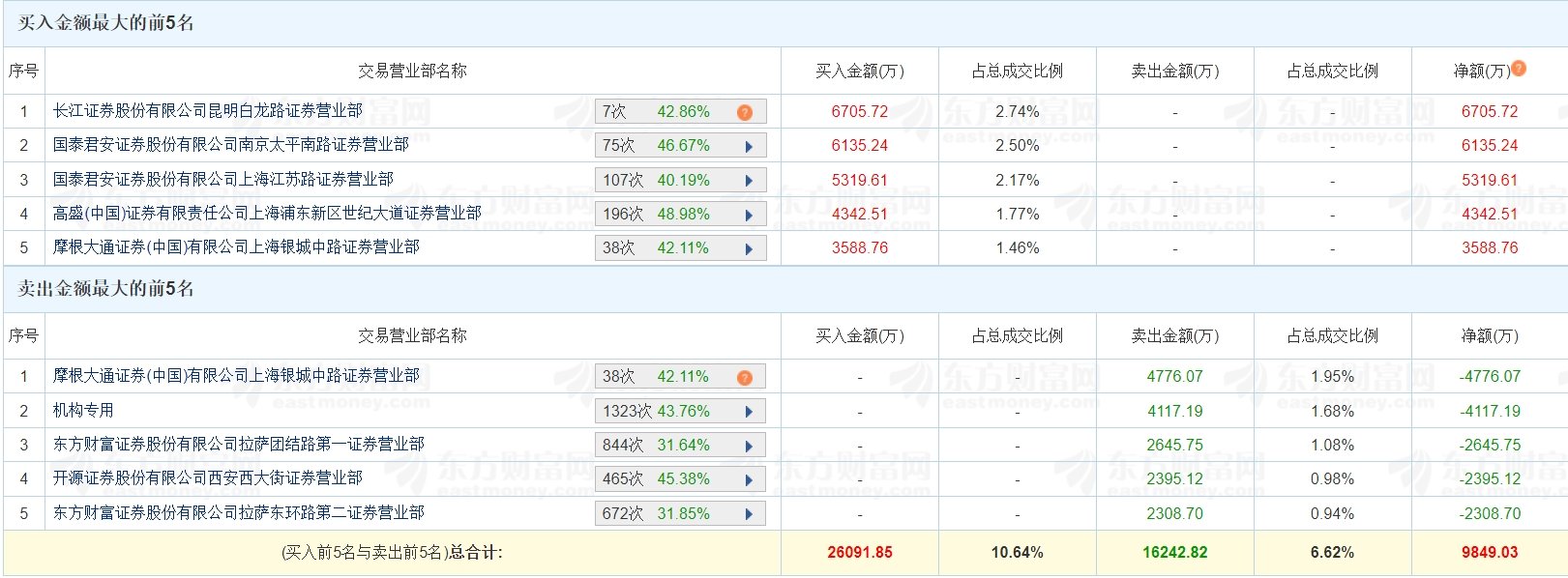Open 开源证券西安西大街证券营业部 link
The height and width of the screenshot is (578, 1568).
[208, 477]
